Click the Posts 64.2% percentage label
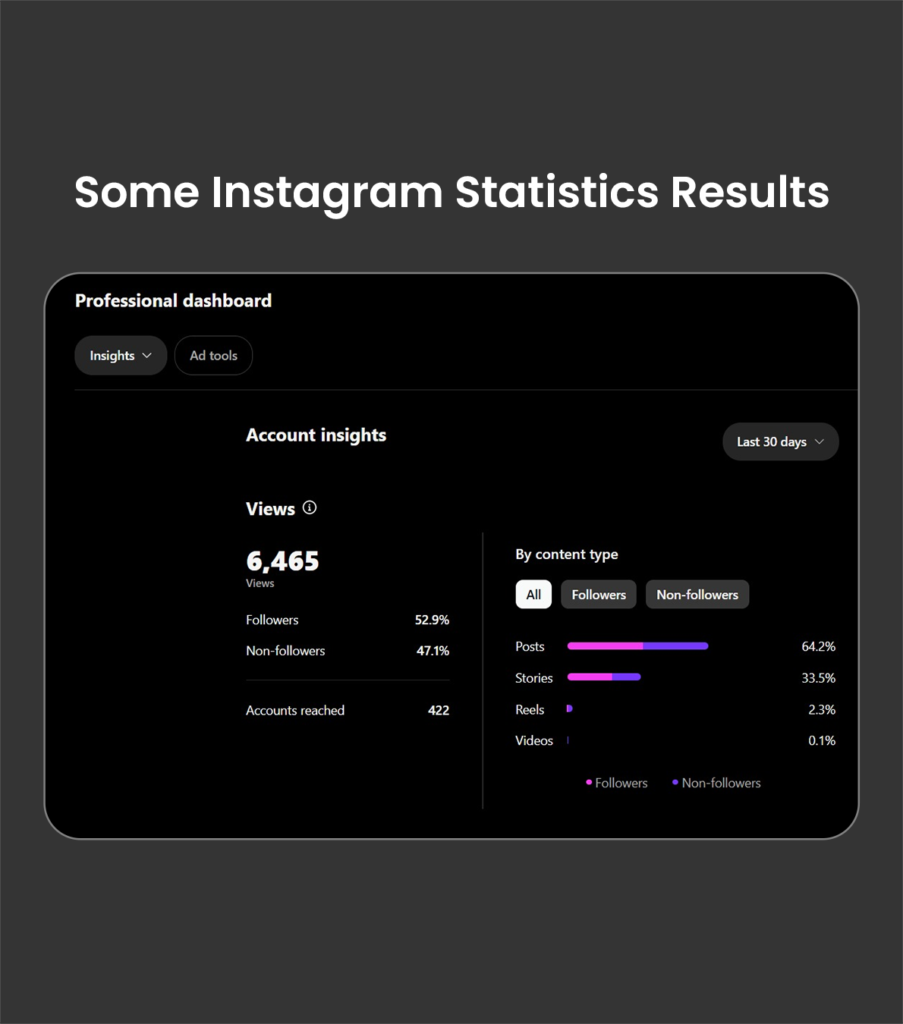 [818, 647]
